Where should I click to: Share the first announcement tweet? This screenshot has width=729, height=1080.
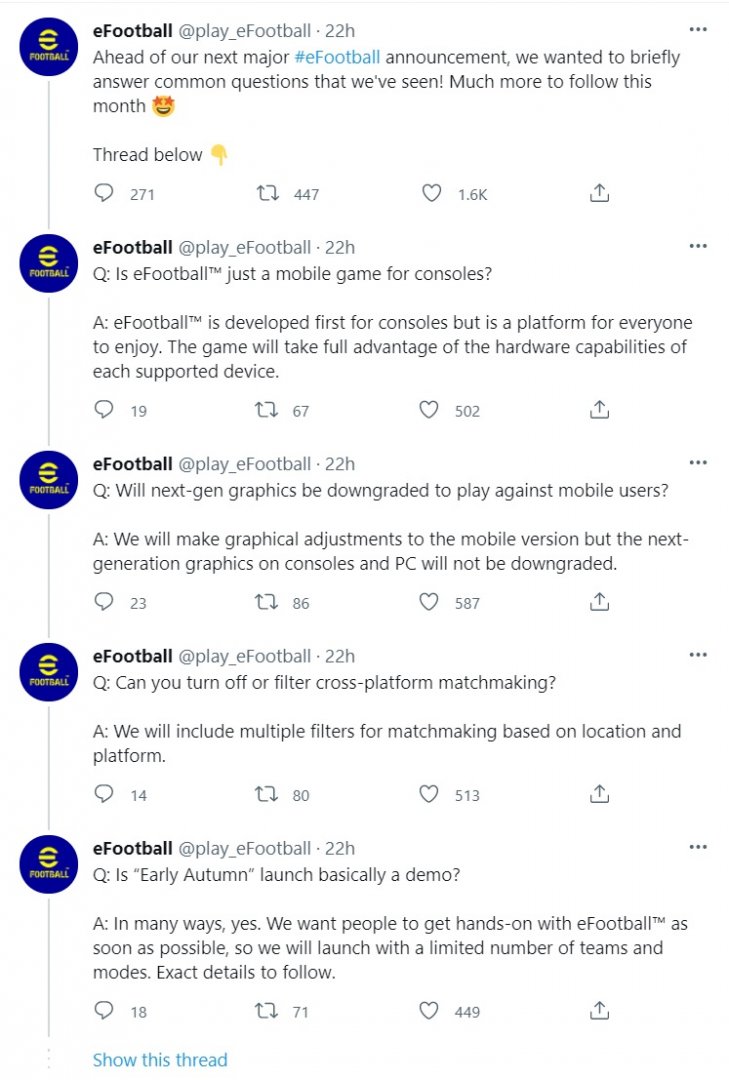[x=599, y=194]
